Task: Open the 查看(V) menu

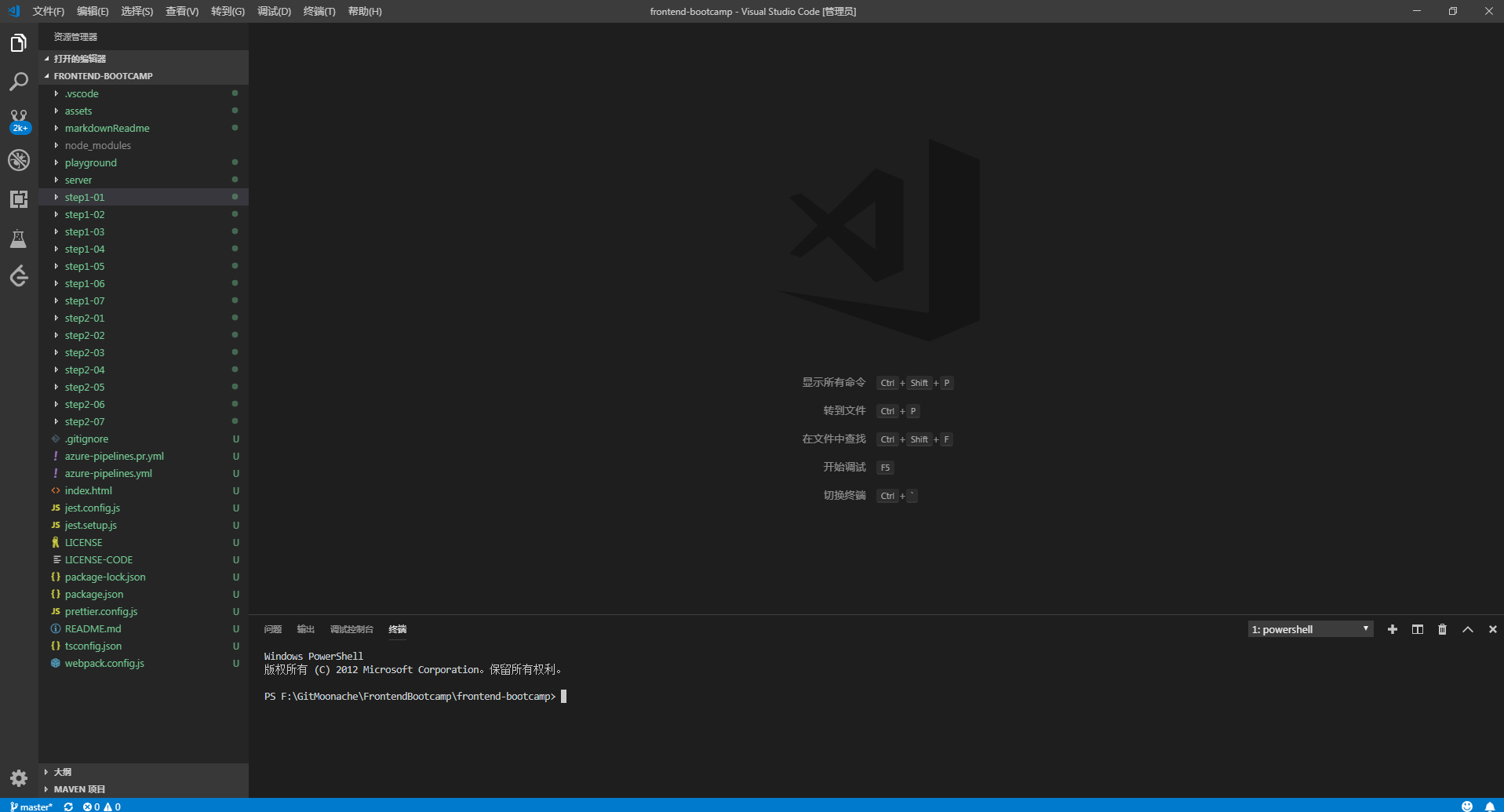Action: (182, 11)
